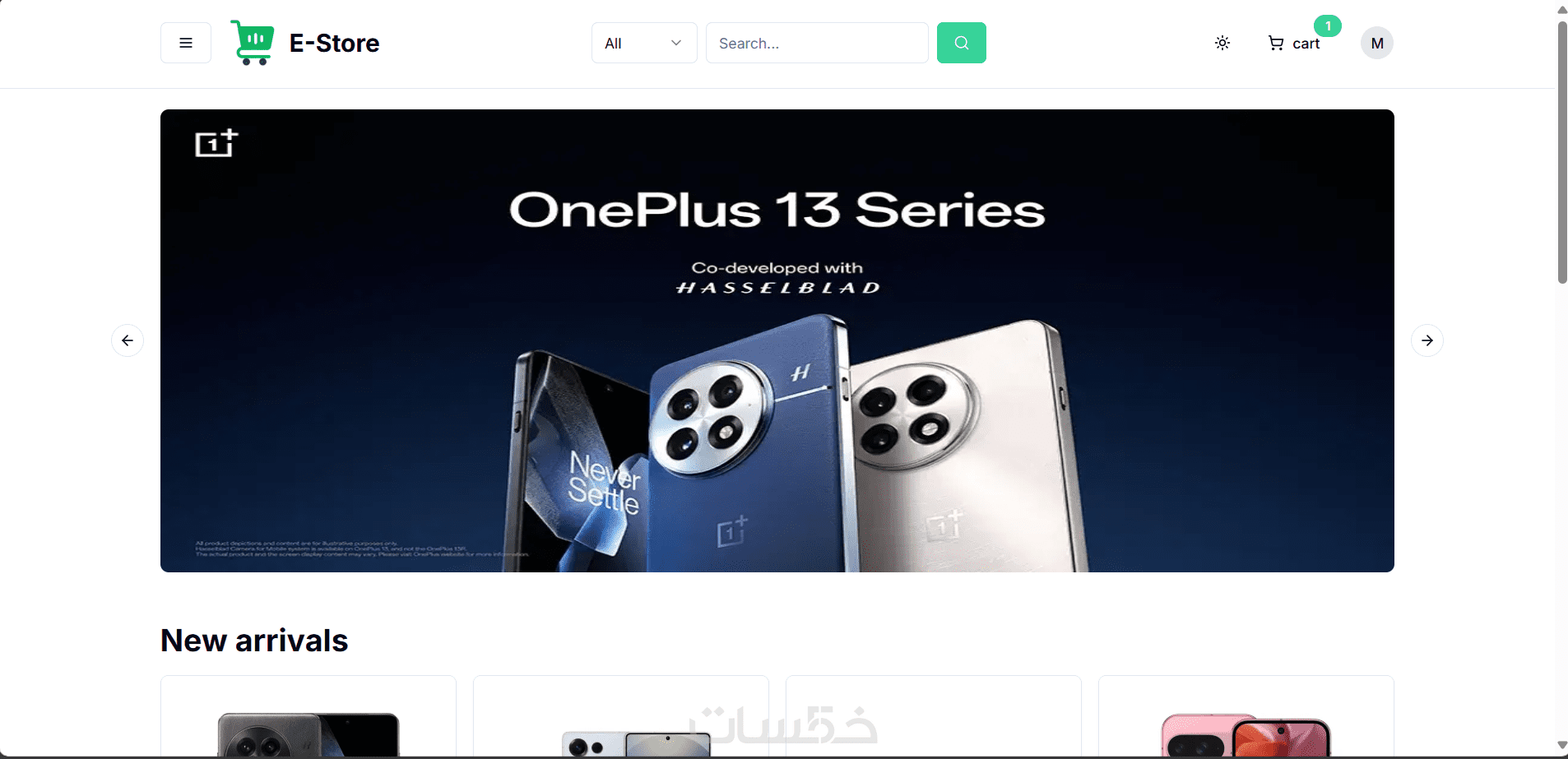Image resolution: width=1568 pixels, height=759 pixels.
Task: Open the hamburger menu
Action: (186, 43)
